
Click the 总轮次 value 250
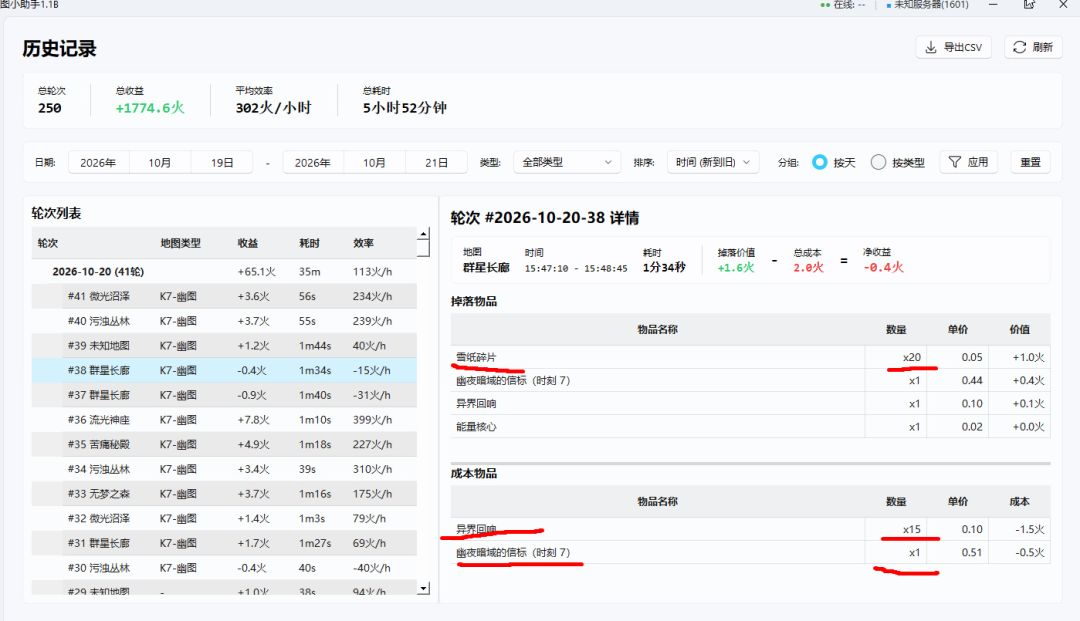[50, 108]
